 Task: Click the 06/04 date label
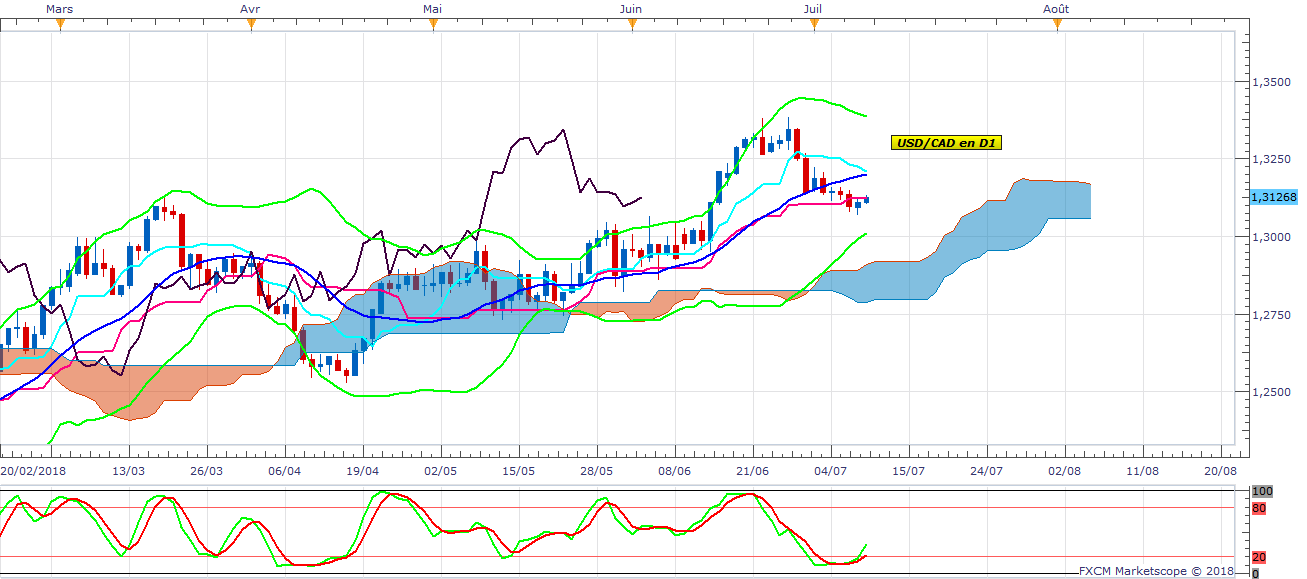pos(284,470)
